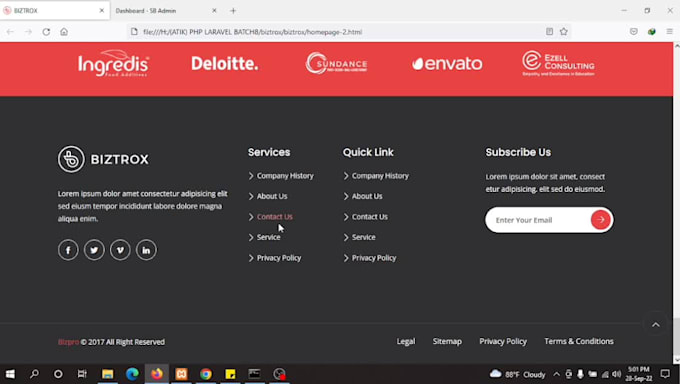Open a new browser tab
680x384 pixels.
[233, 11]
